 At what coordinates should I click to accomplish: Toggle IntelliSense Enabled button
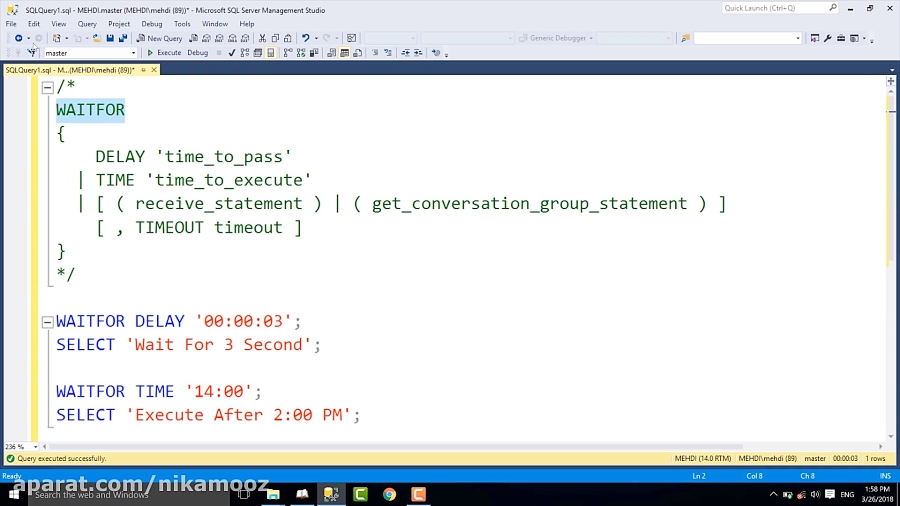click(271, 53)
